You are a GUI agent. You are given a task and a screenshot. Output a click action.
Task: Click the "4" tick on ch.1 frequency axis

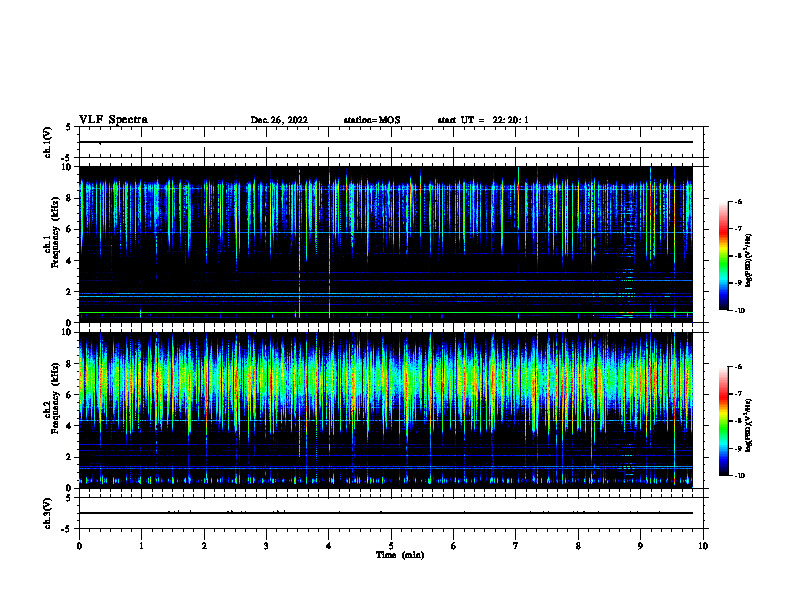tap(70, 261)
